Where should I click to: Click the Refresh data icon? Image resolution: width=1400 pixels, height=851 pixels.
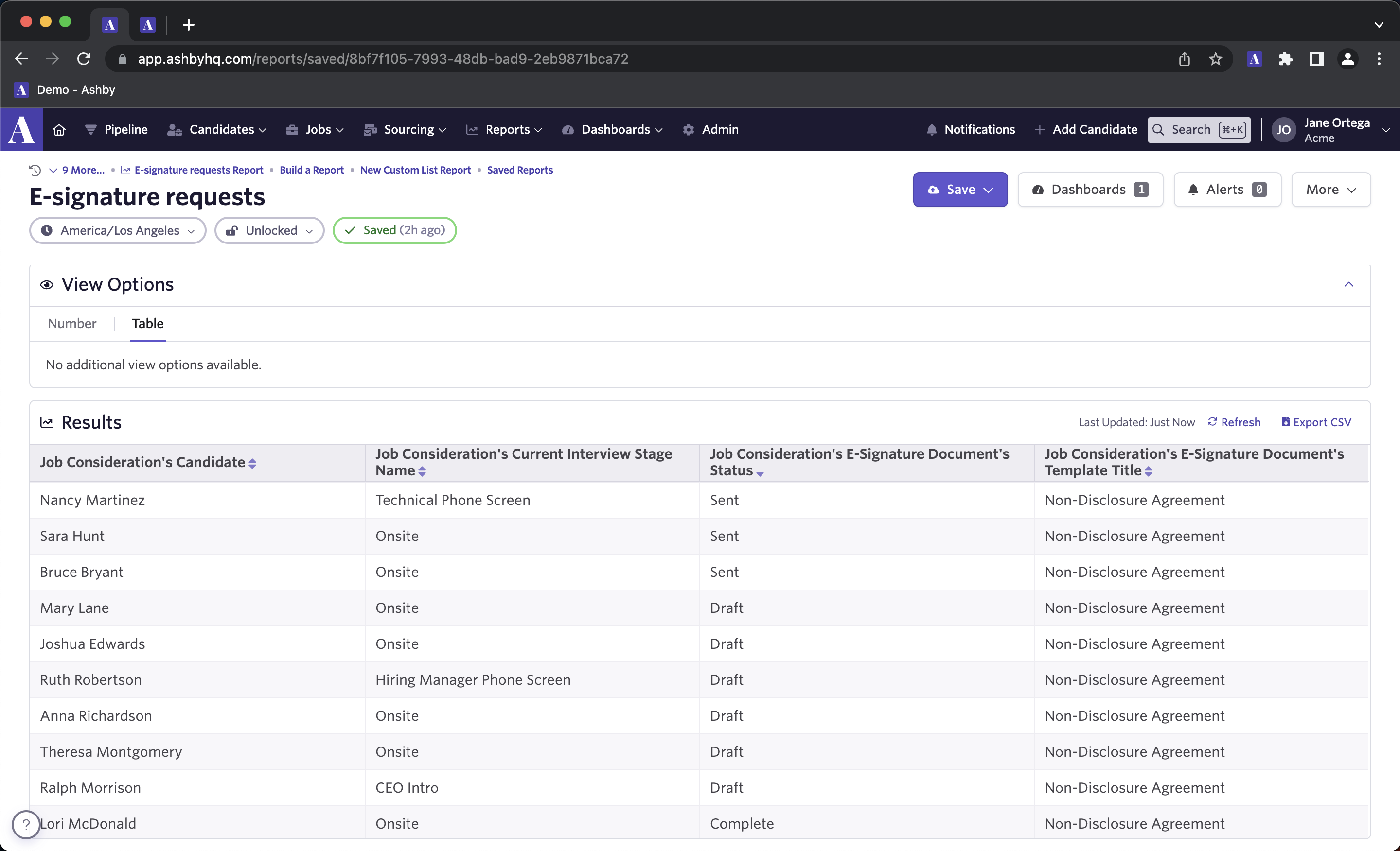pos(1211,421)
